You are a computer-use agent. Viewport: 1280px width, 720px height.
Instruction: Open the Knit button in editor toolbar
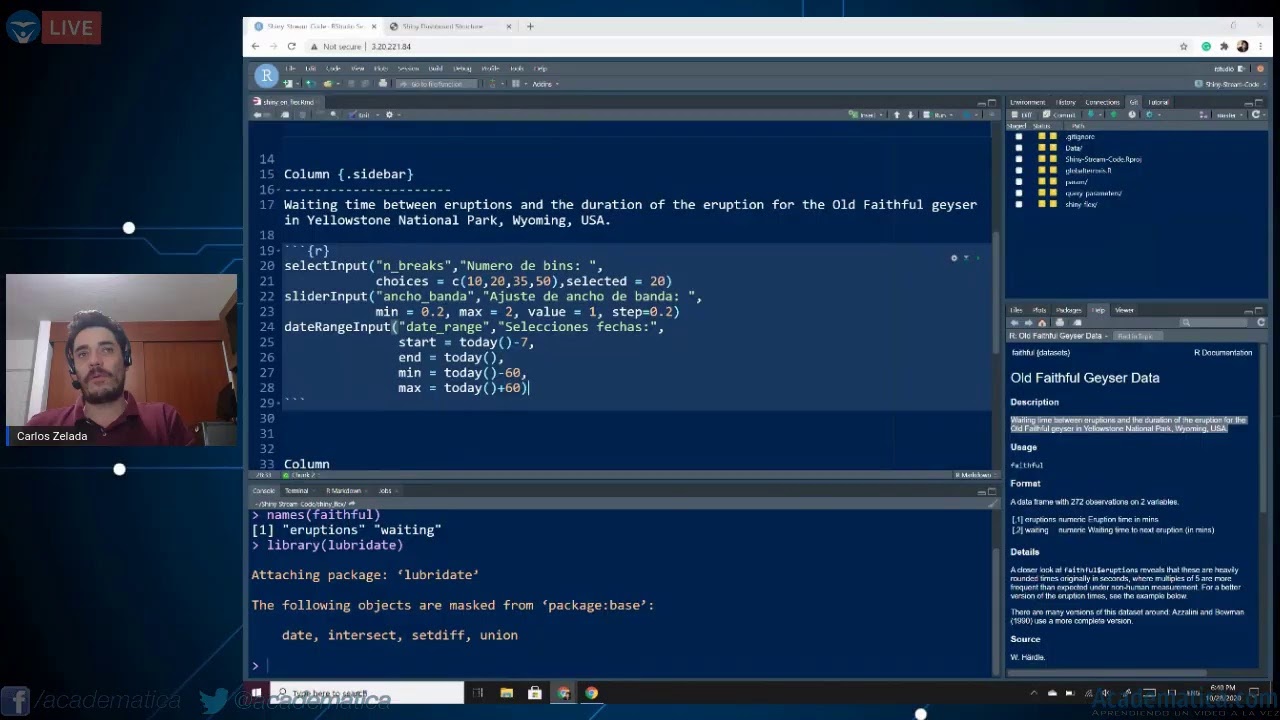tap(364, 115)
